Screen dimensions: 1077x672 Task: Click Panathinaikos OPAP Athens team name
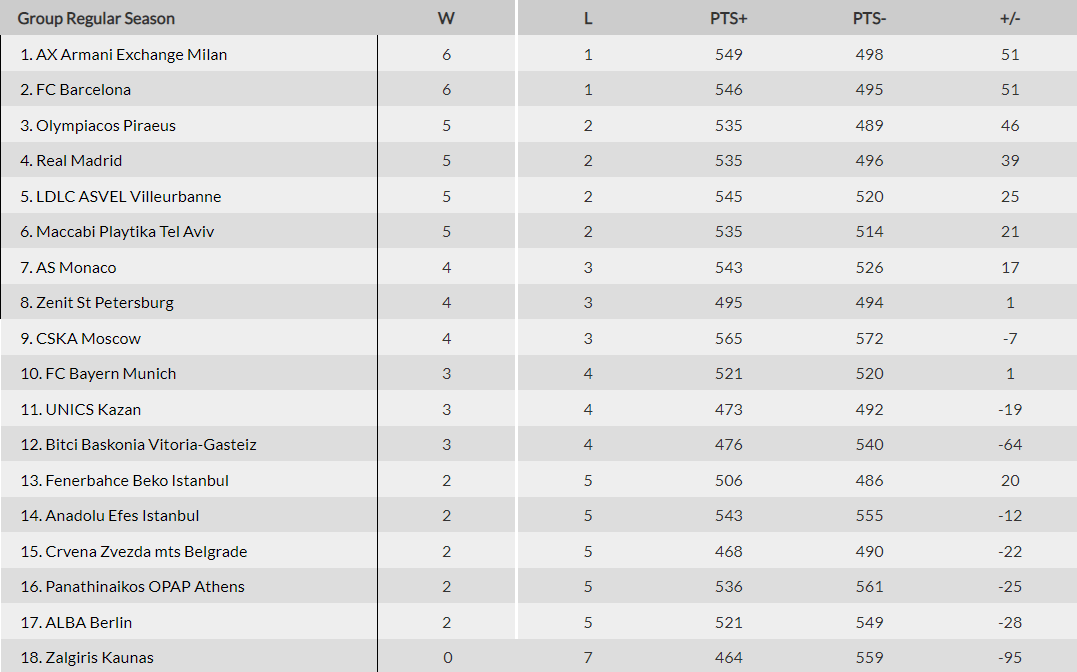145,586
